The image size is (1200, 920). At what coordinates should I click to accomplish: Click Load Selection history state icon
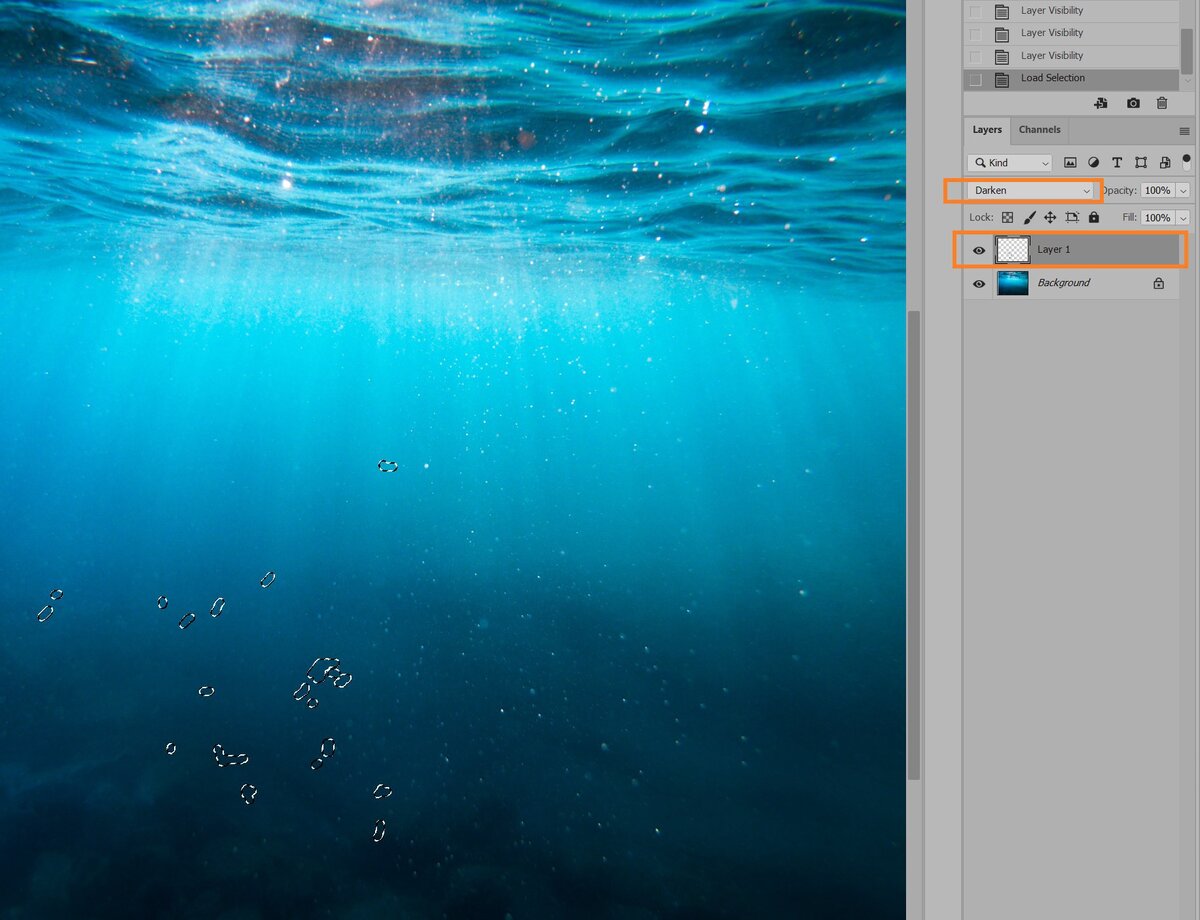click(x=1002, y=79)
